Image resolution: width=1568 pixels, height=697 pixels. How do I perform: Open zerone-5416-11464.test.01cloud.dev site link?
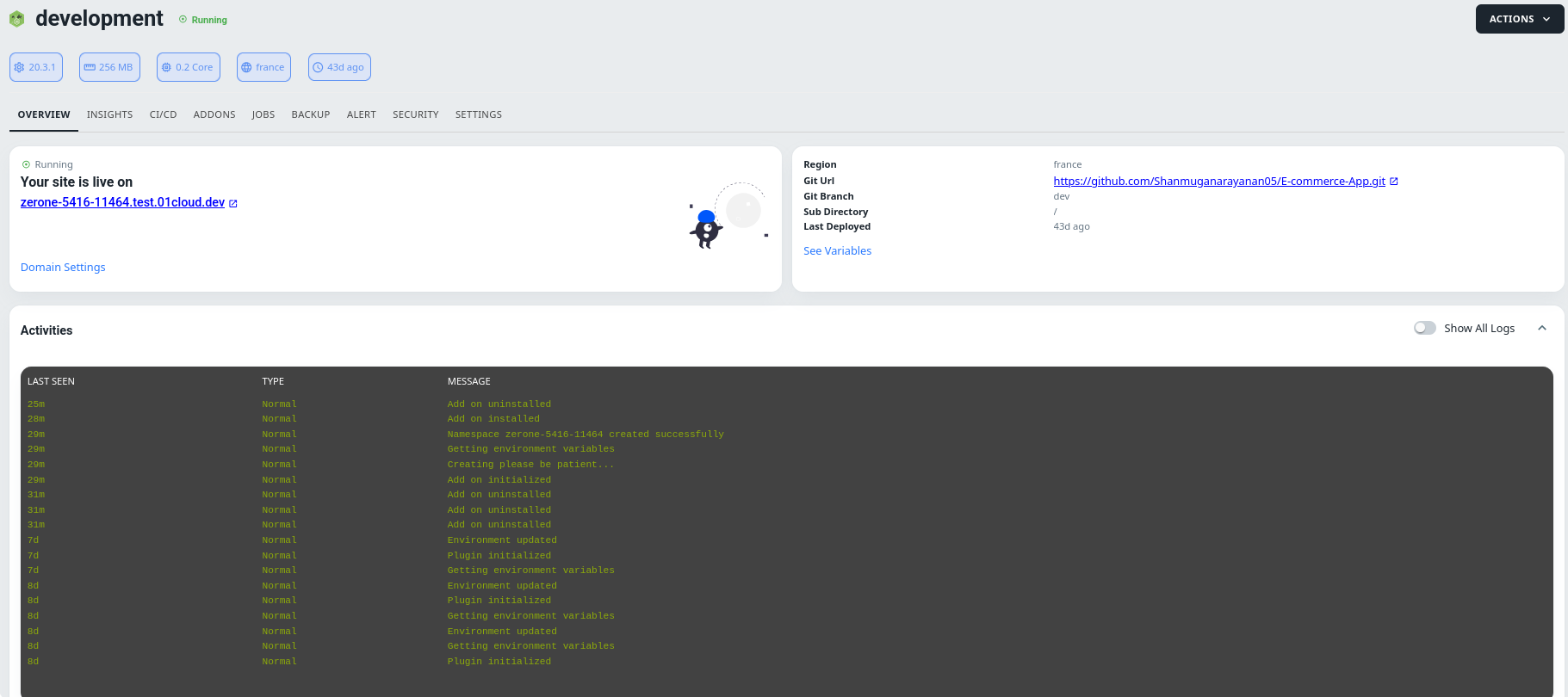(122, 202)
